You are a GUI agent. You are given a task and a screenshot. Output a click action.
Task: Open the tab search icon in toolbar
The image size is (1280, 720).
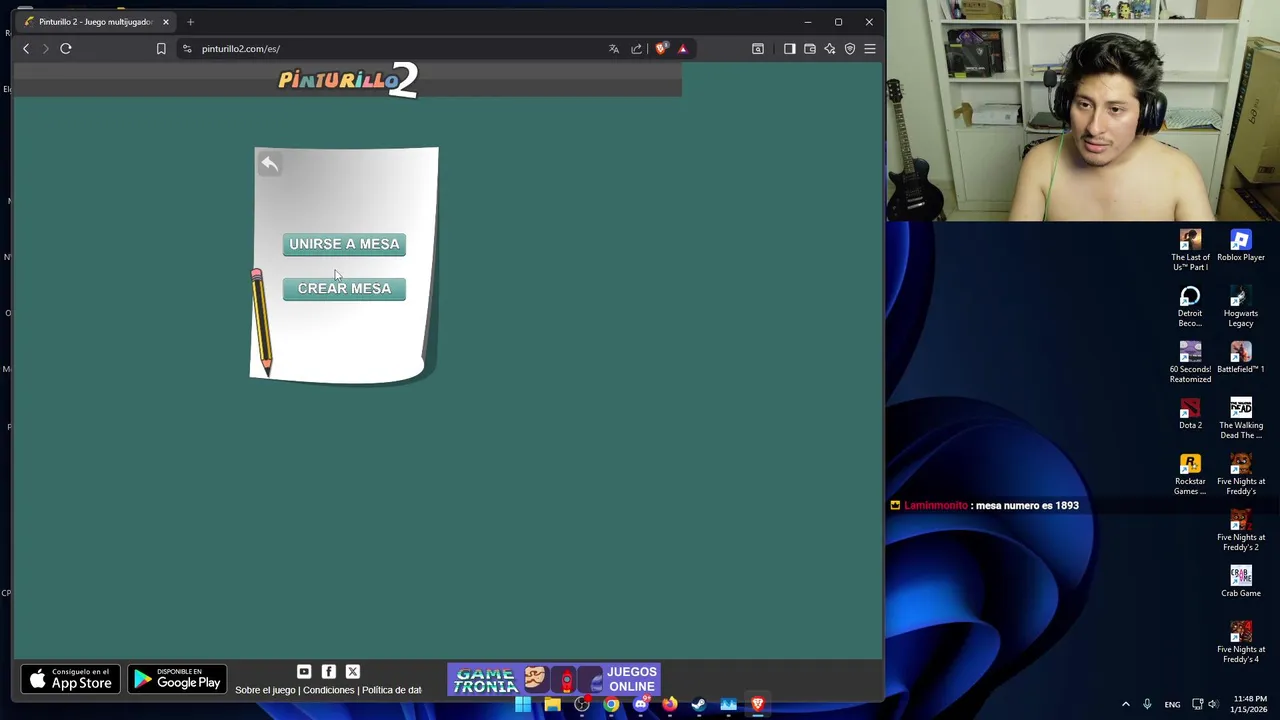pyautogui.click(x=758, y=48)
